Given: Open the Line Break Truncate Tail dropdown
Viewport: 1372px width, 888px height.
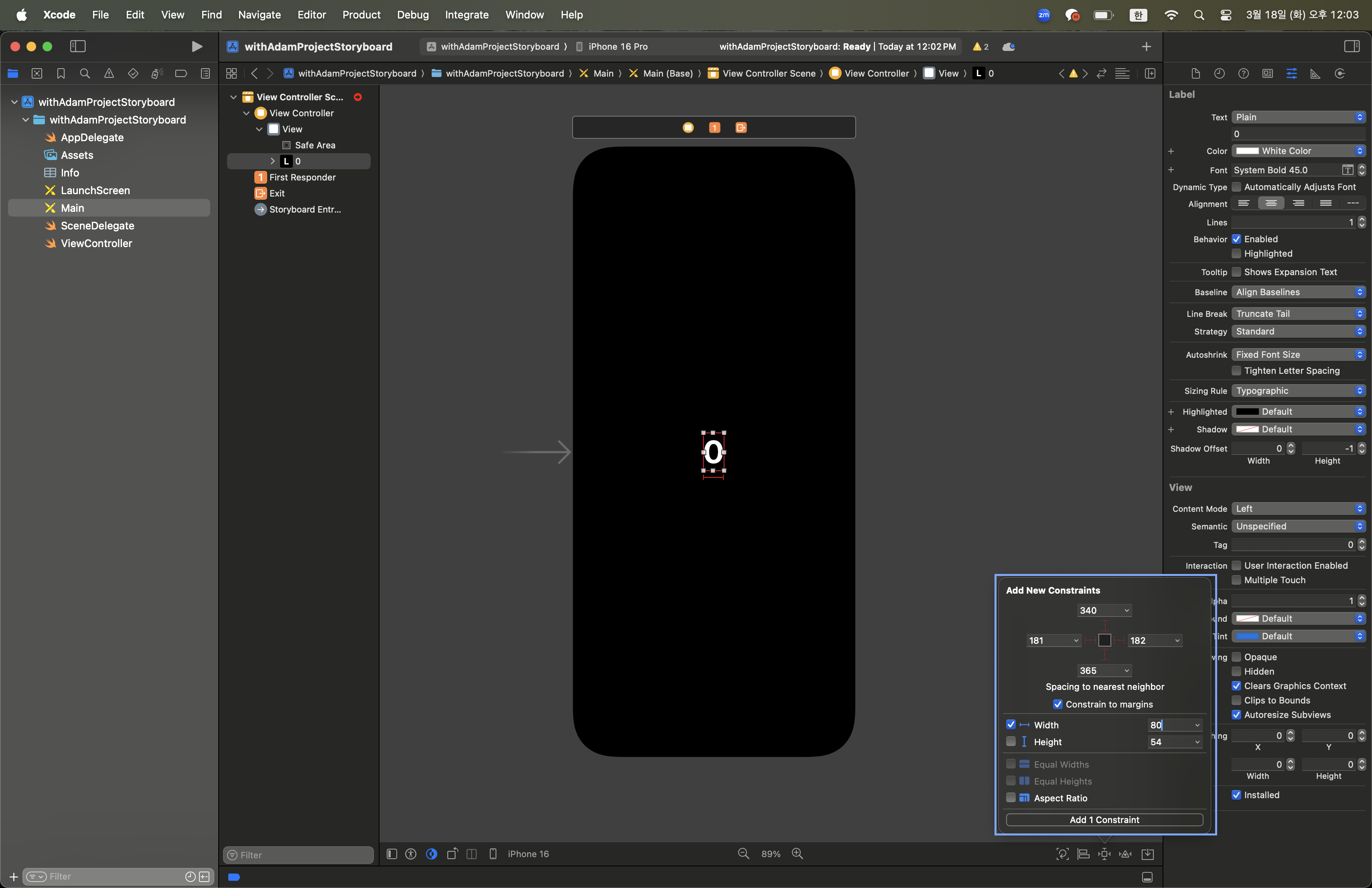Looking at the screenshot, I should (x=1298, y=314).
